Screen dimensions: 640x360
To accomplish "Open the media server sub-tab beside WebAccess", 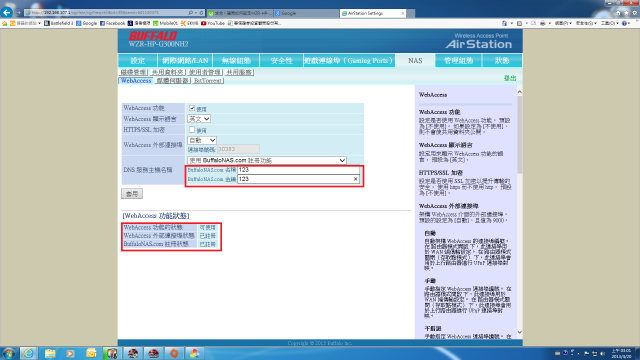I will (173, 80).
